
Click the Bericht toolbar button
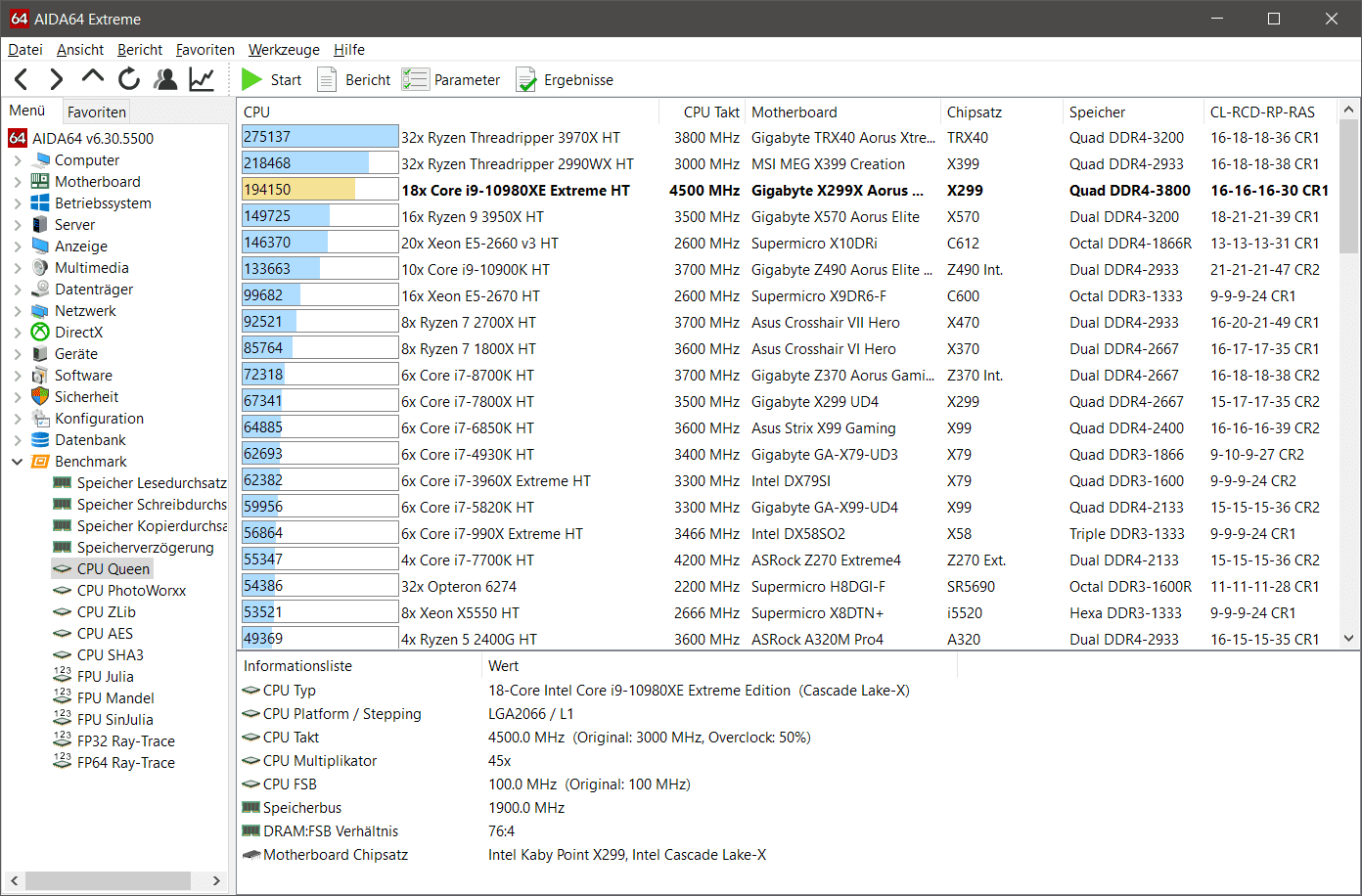coord(353,80)
